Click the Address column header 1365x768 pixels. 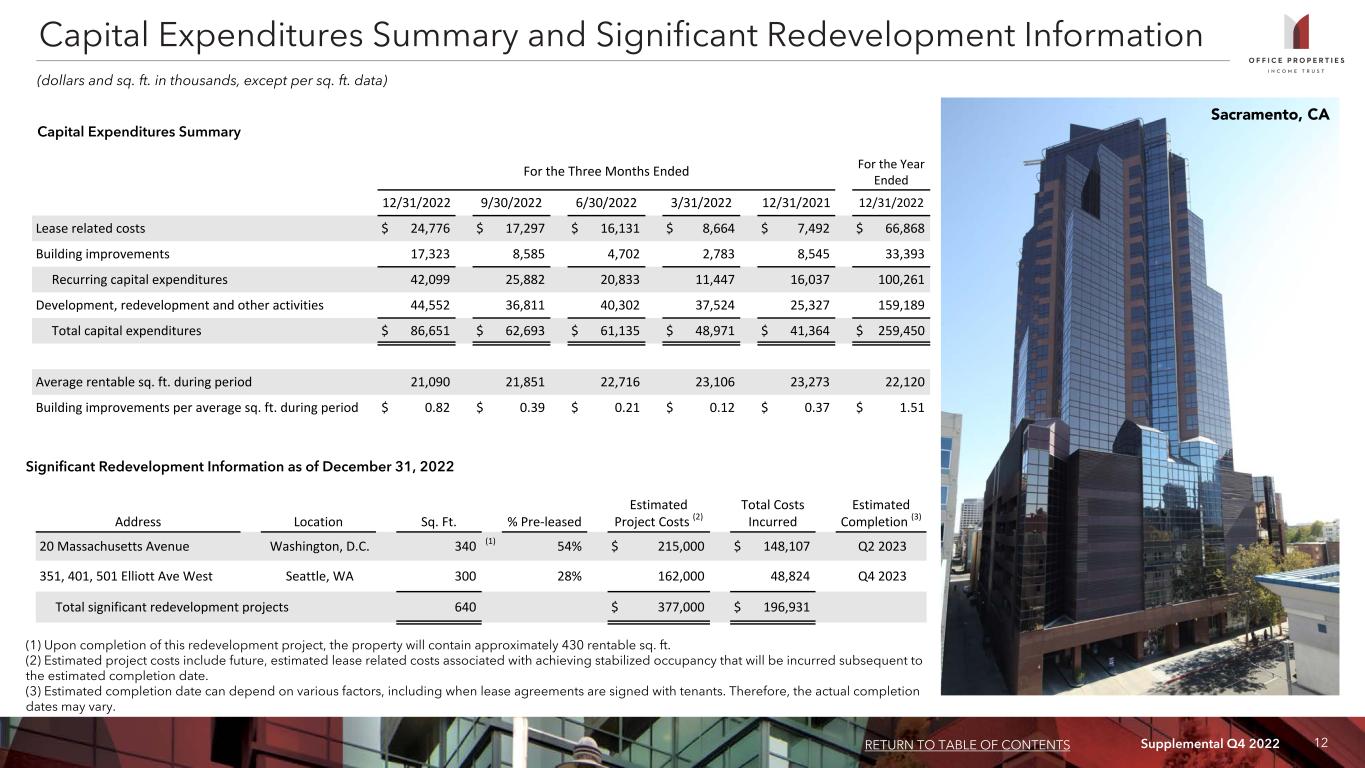(138, 521)
